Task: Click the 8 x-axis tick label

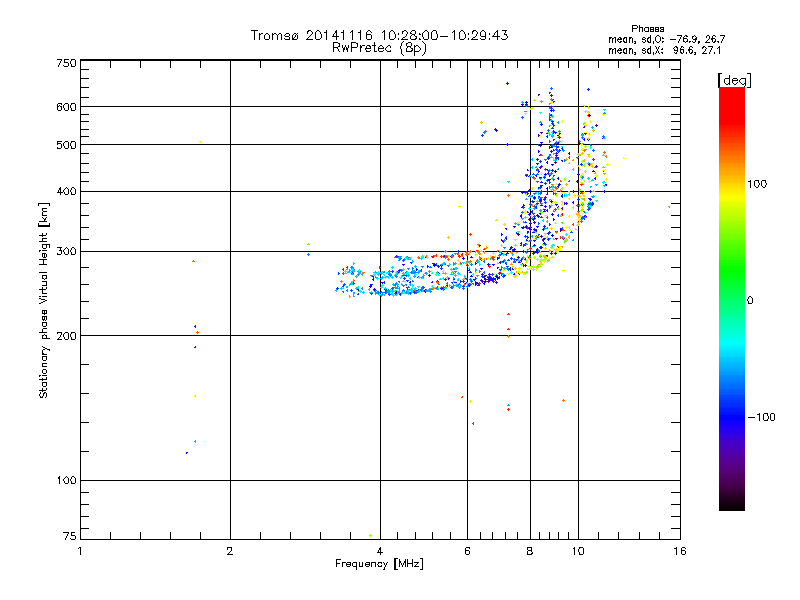Action: [x=530, y=551]
